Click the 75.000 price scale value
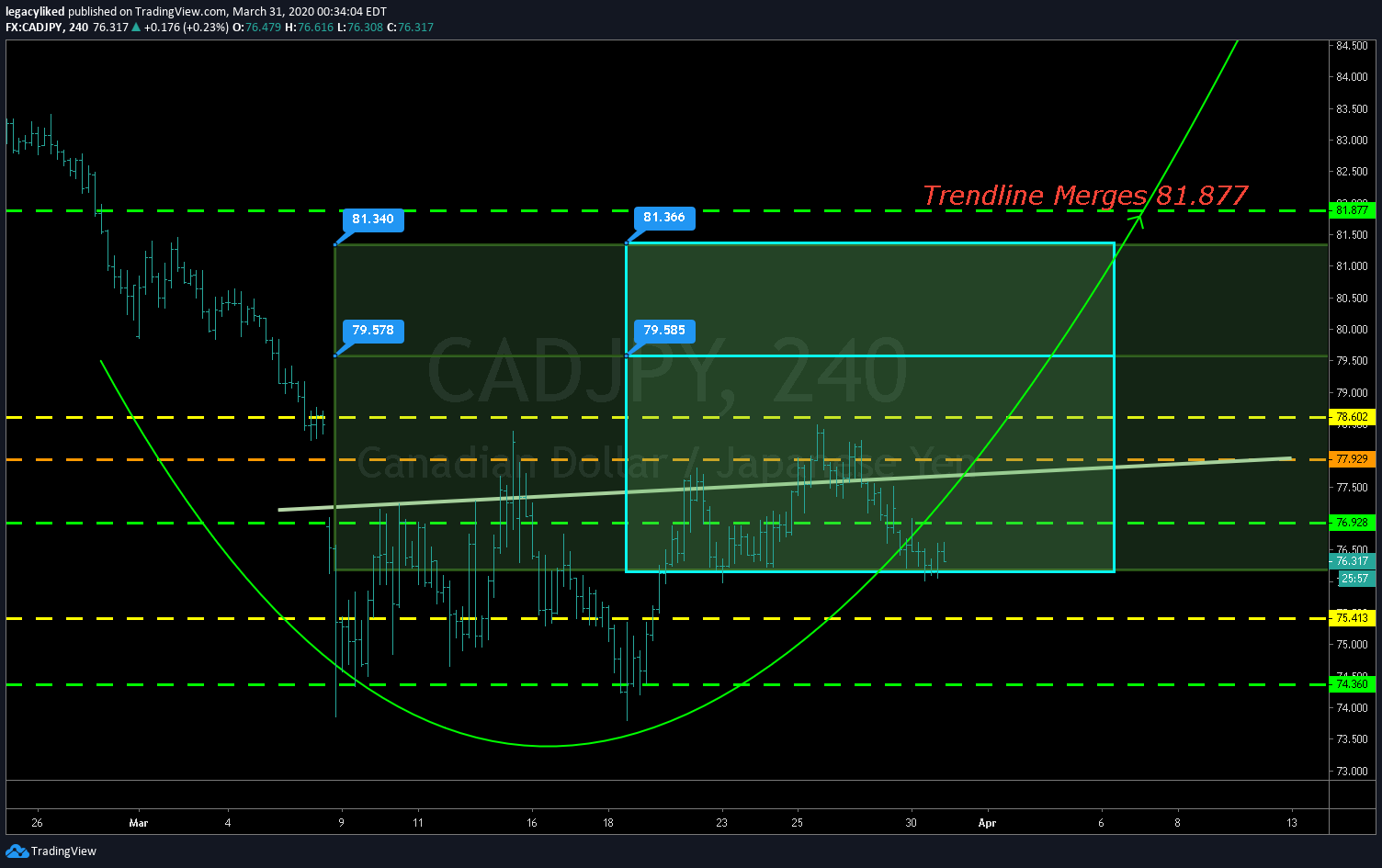Screen dimensions: 1382x868 1352,645
